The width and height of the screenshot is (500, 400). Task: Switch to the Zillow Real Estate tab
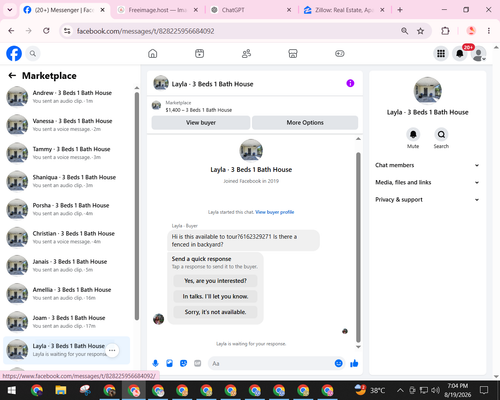tap(345, 10)
